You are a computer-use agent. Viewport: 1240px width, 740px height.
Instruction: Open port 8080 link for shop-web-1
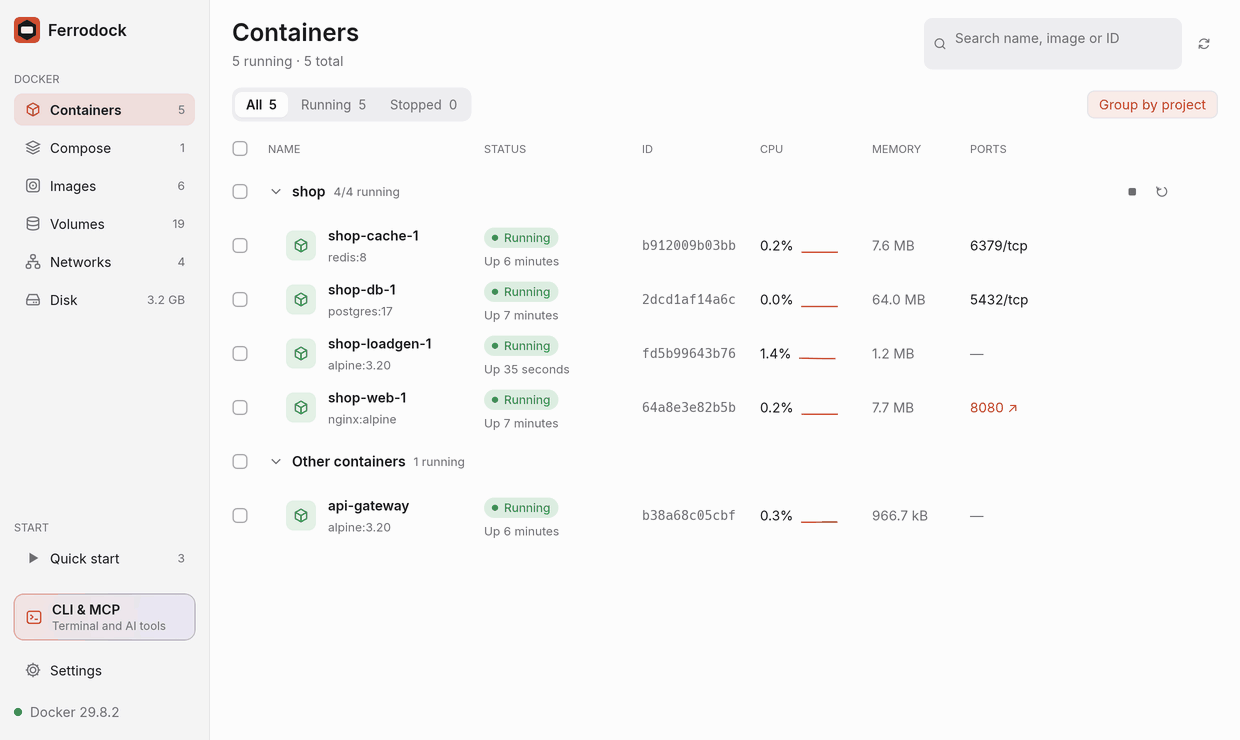[x=994, y=407]
